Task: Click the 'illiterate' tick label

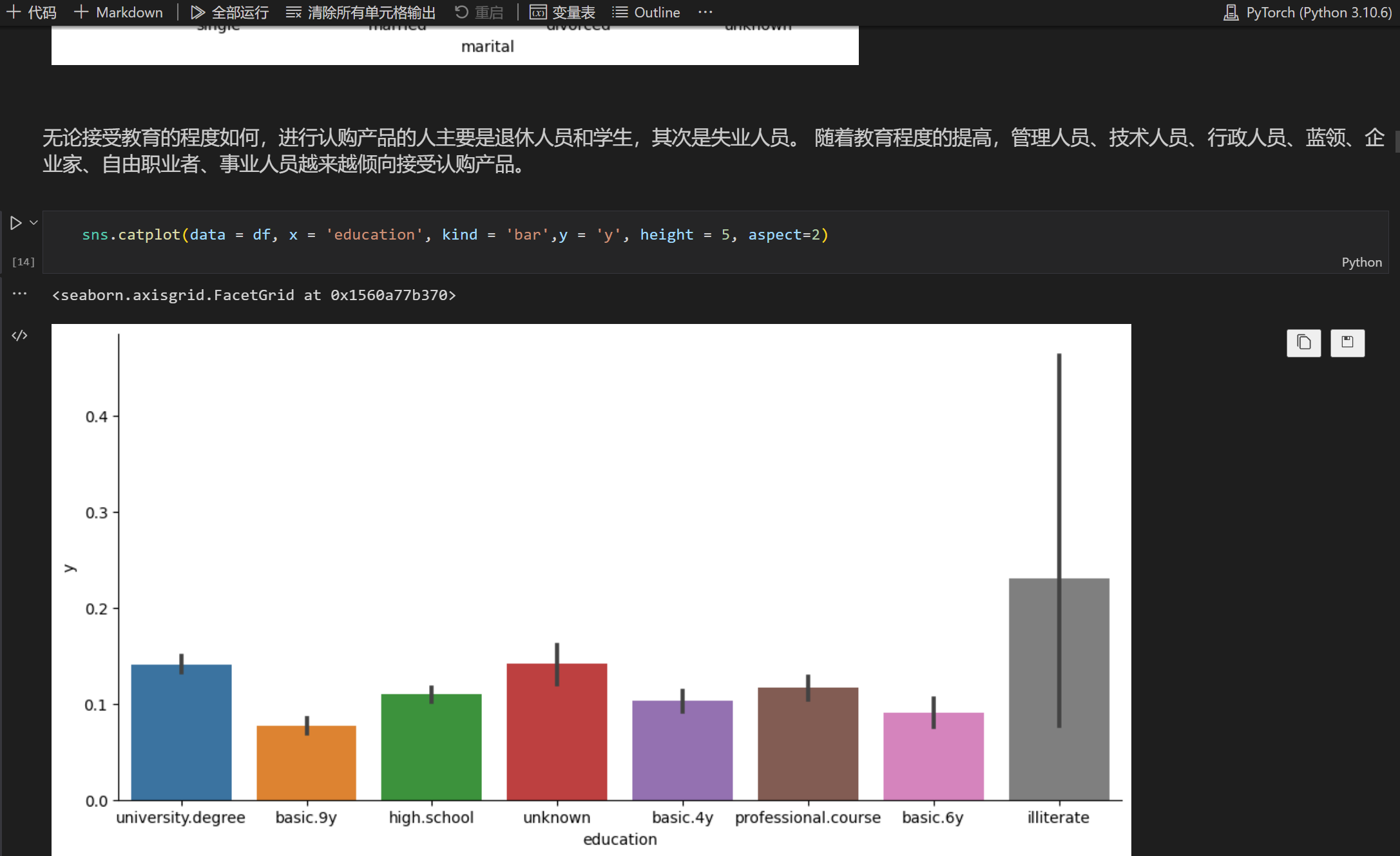Action: click(x=1059, y=817)
